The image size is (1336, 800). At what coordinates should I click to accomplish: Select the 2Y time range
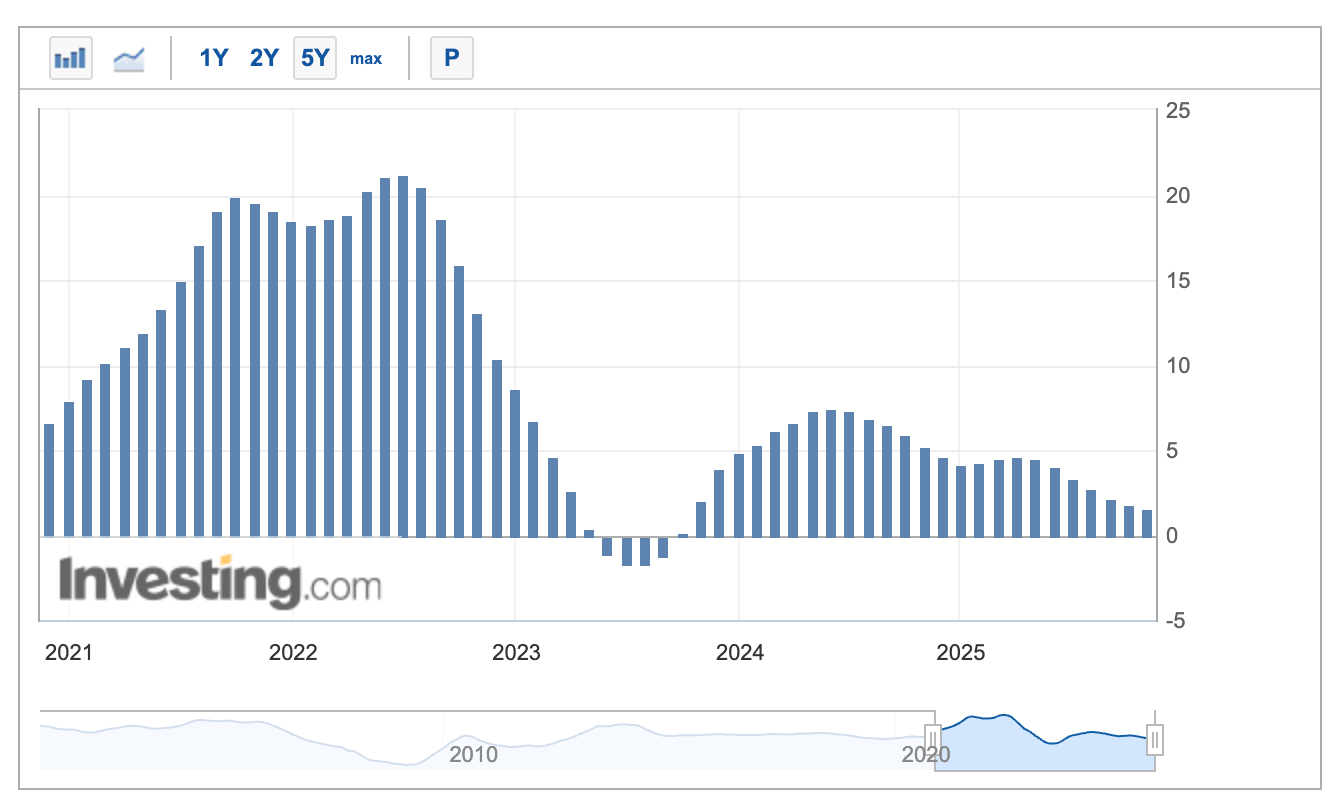[x=264, y=58]
